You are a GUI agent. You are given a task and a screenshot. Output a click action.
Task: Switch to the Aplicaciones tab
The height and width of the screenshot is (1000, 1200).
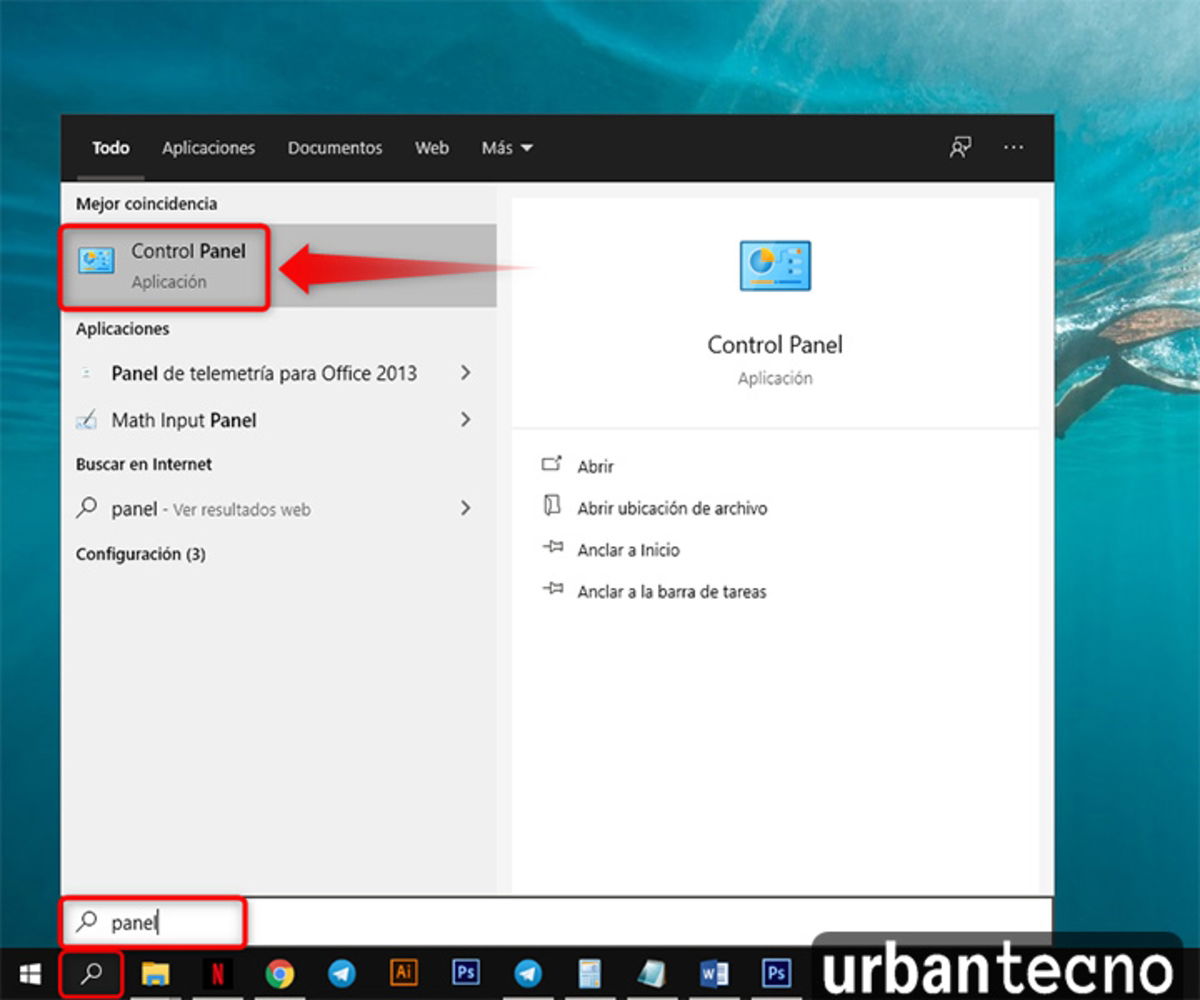tap(208, 148)
